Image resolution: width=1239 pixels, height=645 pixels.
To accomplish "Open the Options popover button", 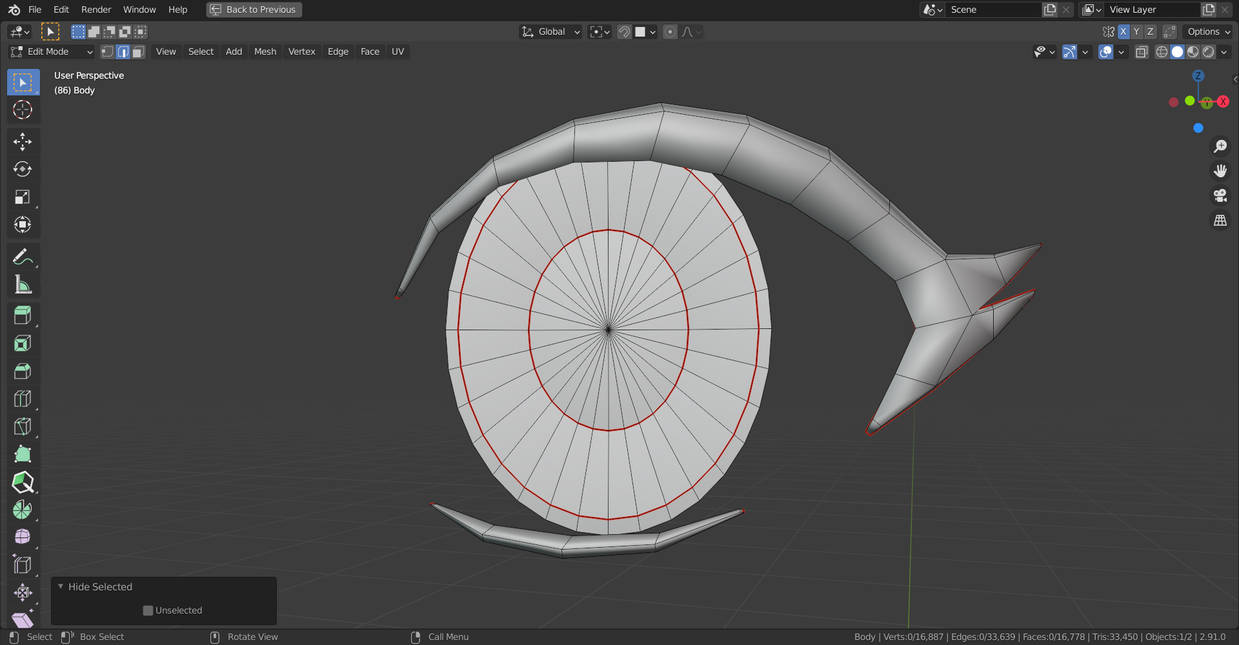I will click(x=1207, y=32).
